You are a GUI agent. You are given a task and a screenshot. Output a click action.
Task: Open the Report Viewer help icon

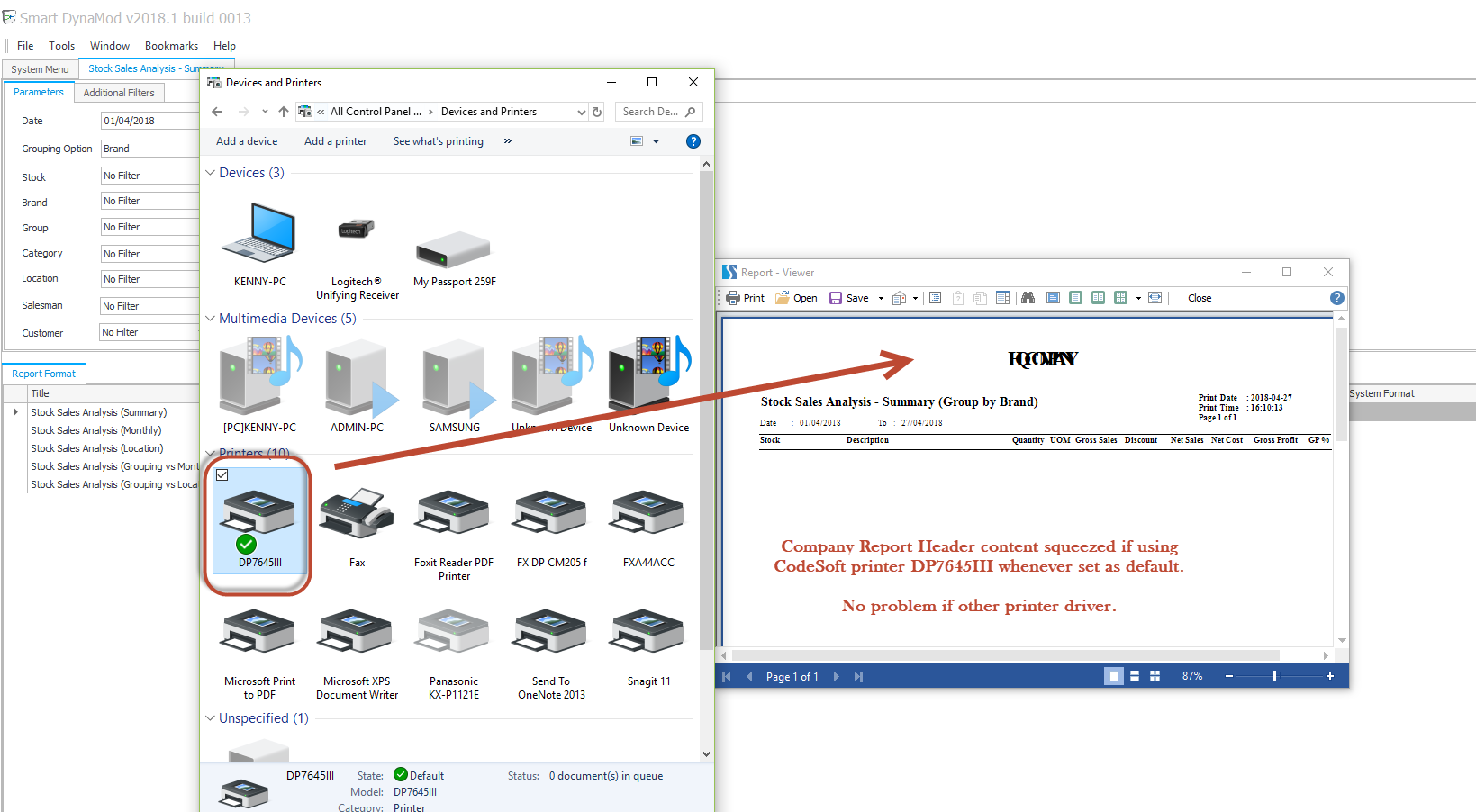[x=1336, y=298]
